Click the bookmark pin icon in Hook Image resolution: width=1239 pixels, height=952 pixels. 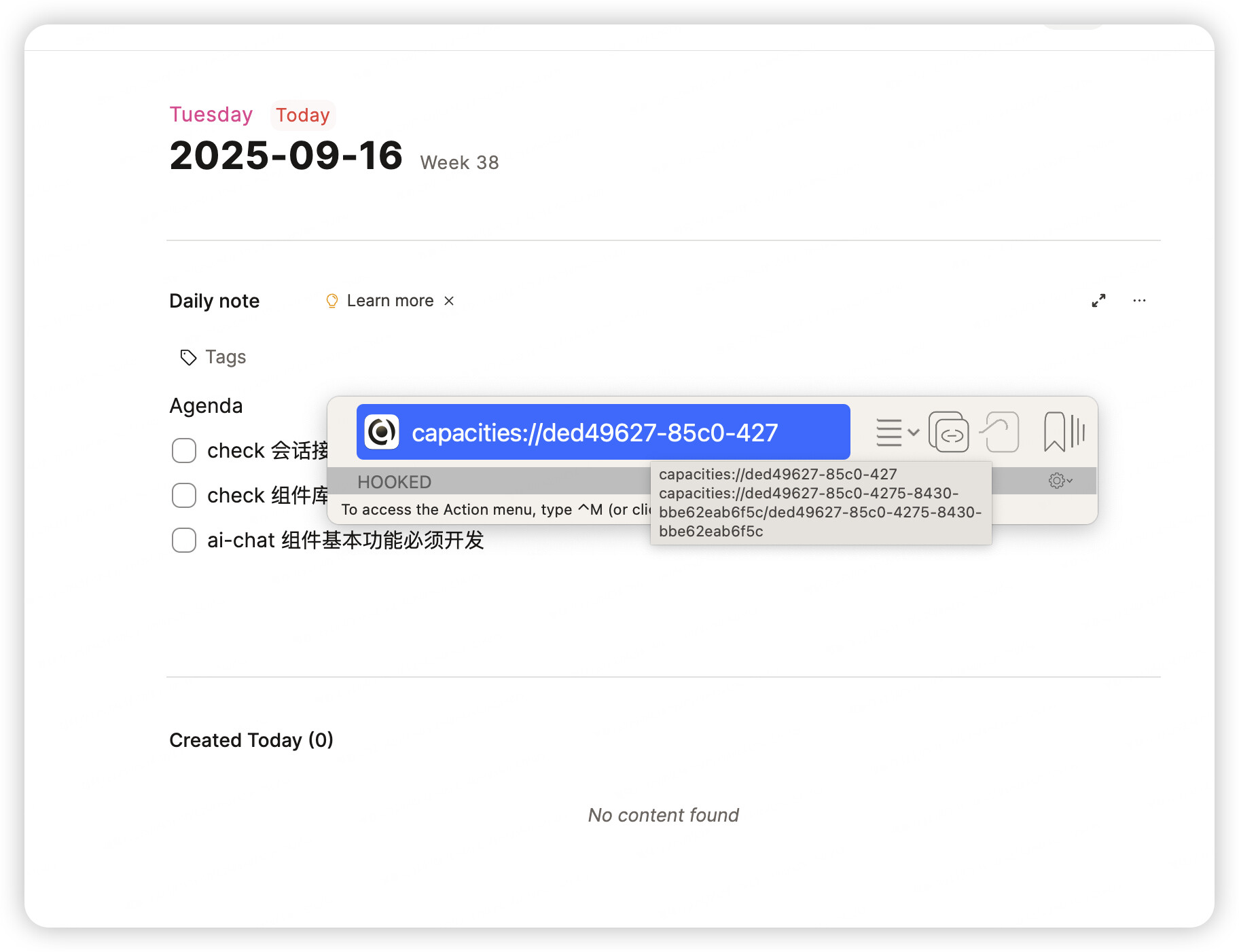point(1054,433)
